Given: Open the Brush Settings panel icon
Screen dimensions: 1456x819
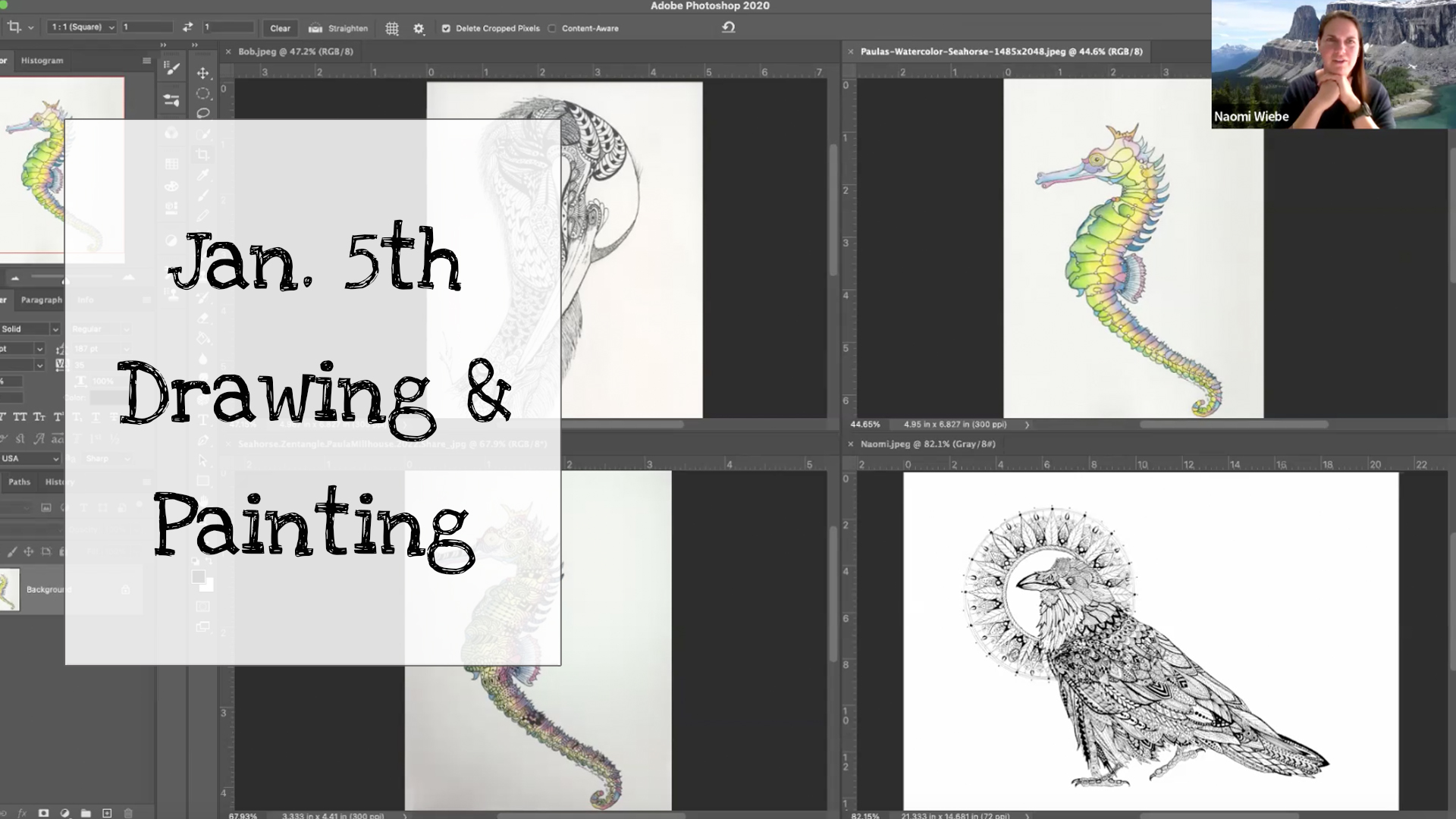Looking at the screenshot, I should (172, 69).
